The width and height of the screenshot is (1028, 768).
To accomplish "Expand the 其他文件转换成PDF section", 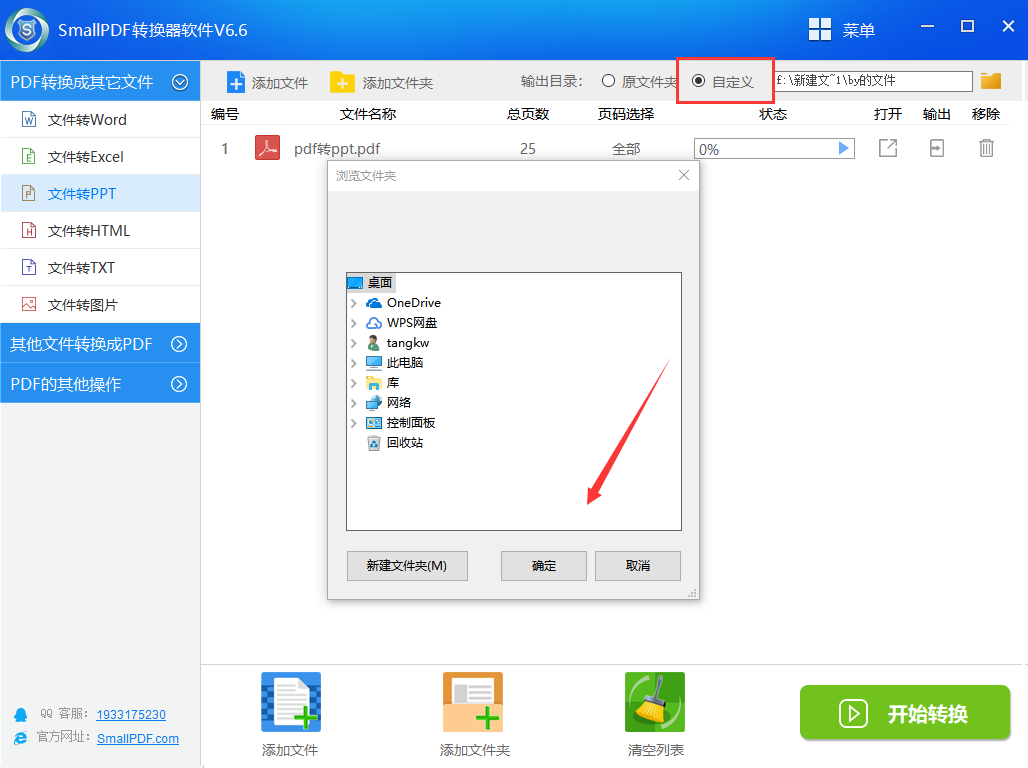I will (180, 344).
